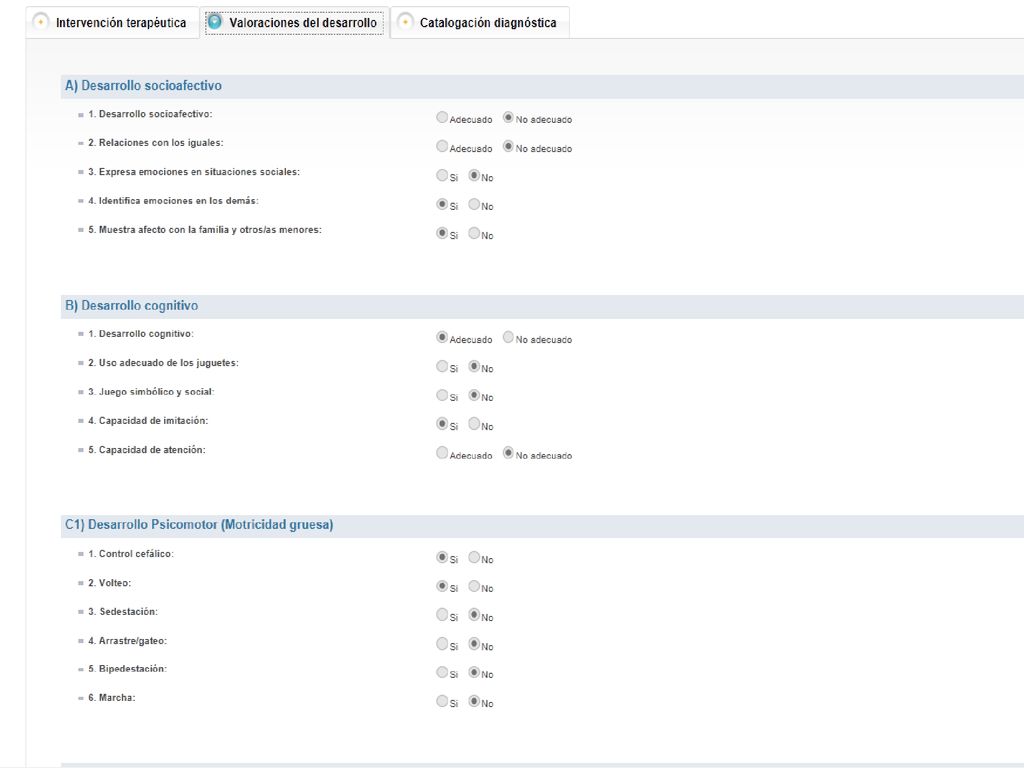Set Desarrollo cognitivo to No adecuado
The width and height of the screenshot is (1024, 768).
[x=508, y=338]
